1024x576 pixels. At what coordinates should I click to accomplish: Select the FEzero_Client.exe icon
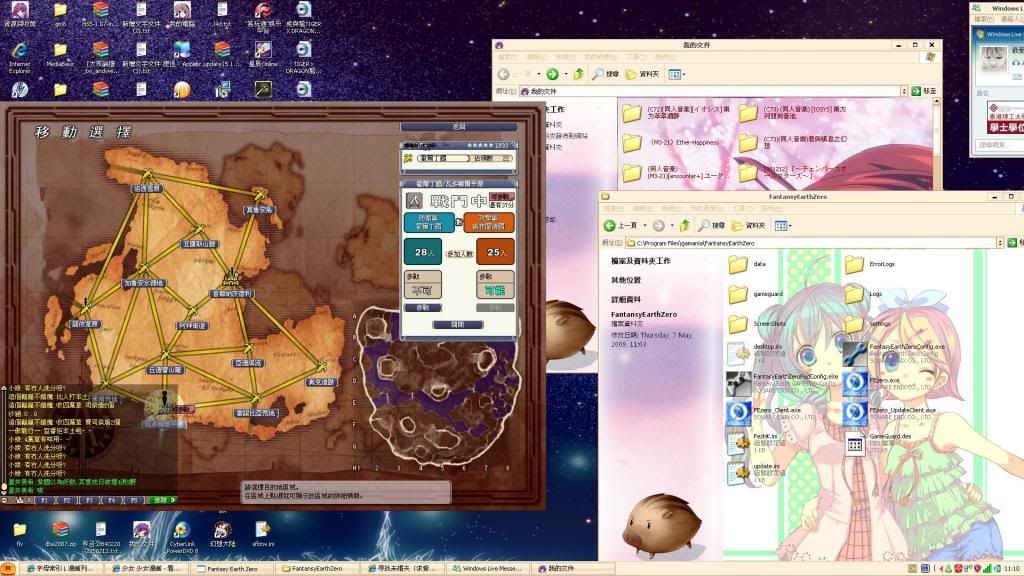739,414
